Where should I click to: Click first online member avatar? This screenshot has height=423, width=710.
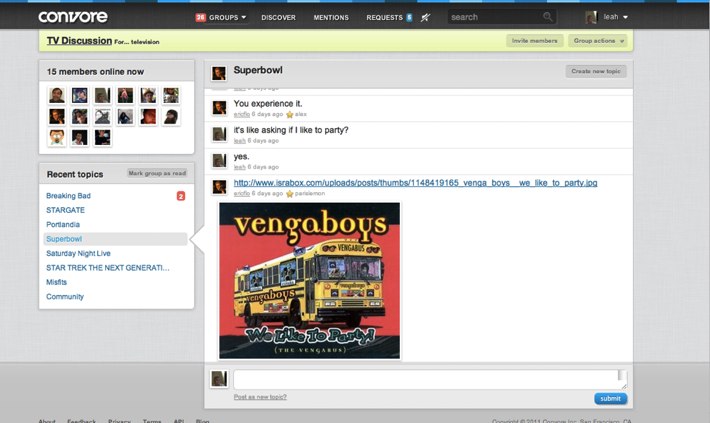pos(57,95)
